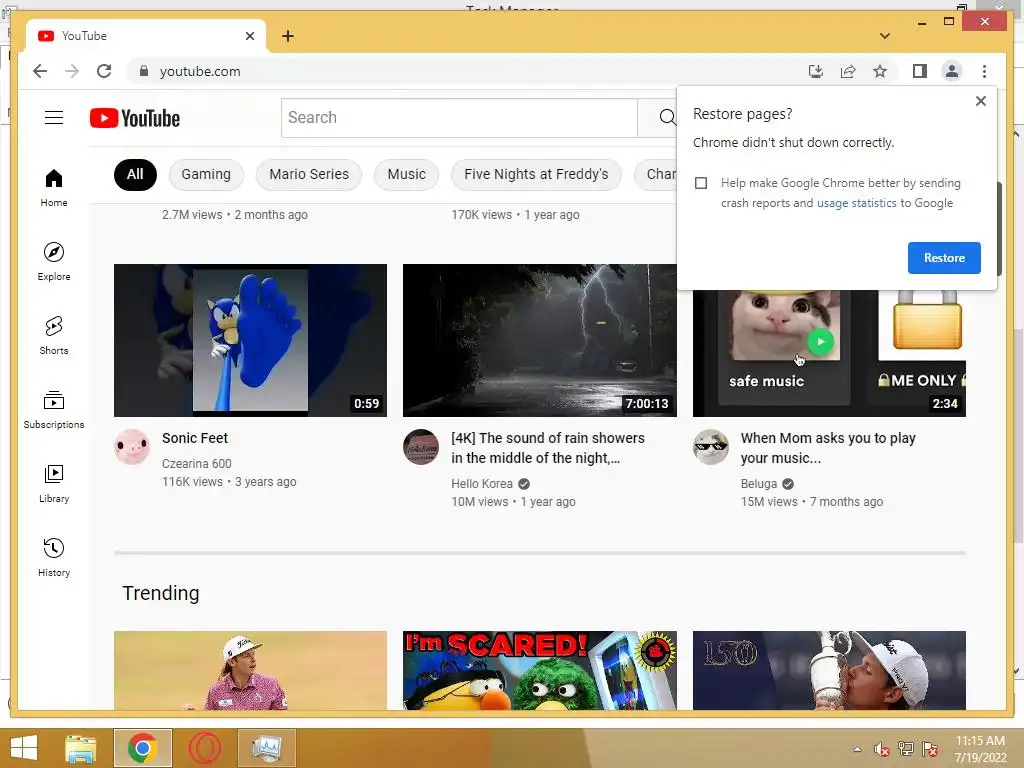This screenshot has height=768, width=1024.
Task: Open I'm SCARED trending thumbnail
Action: pyautogui.click(x=539, y=670)
